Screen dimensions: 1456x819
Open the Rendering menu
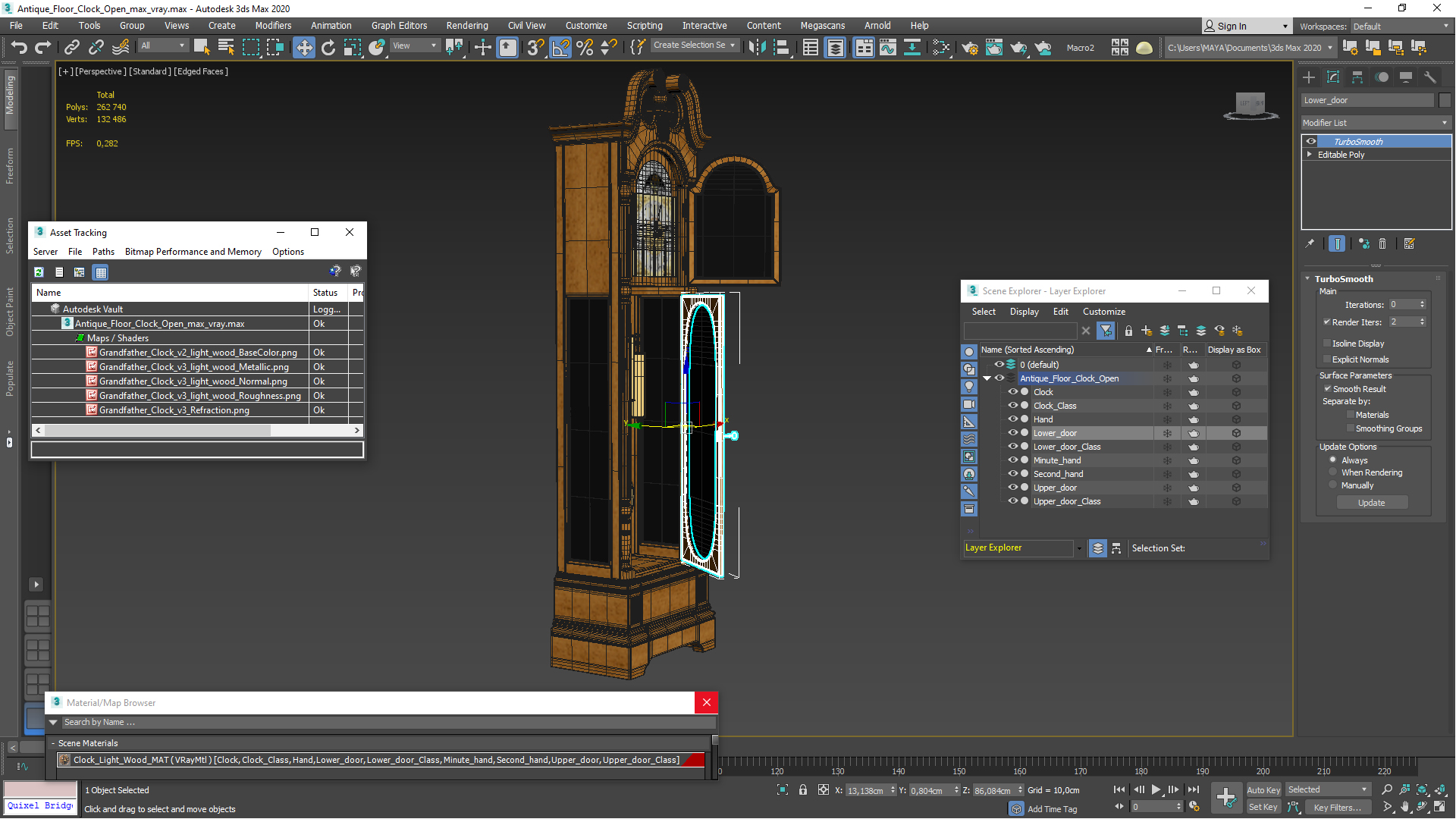coord(467,26)
